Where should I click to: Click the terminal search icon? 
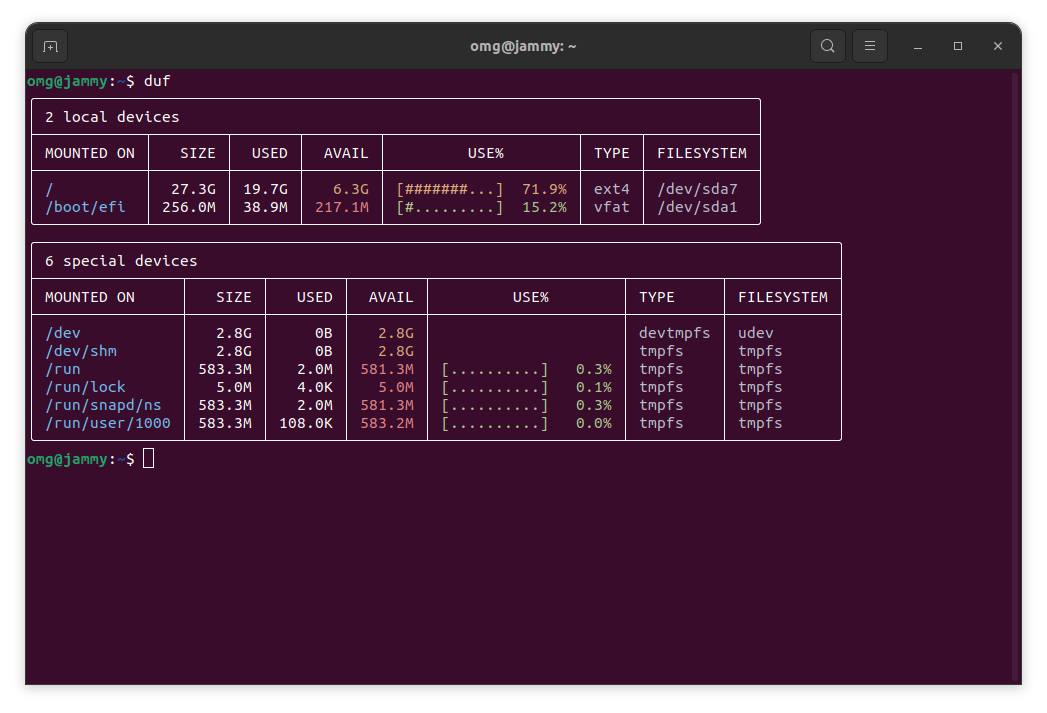click(x=827, y=46)
